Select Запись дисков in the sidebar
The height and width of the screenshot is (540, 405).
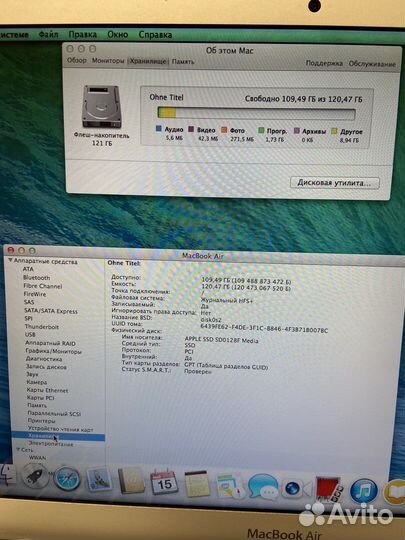point(46,367)
